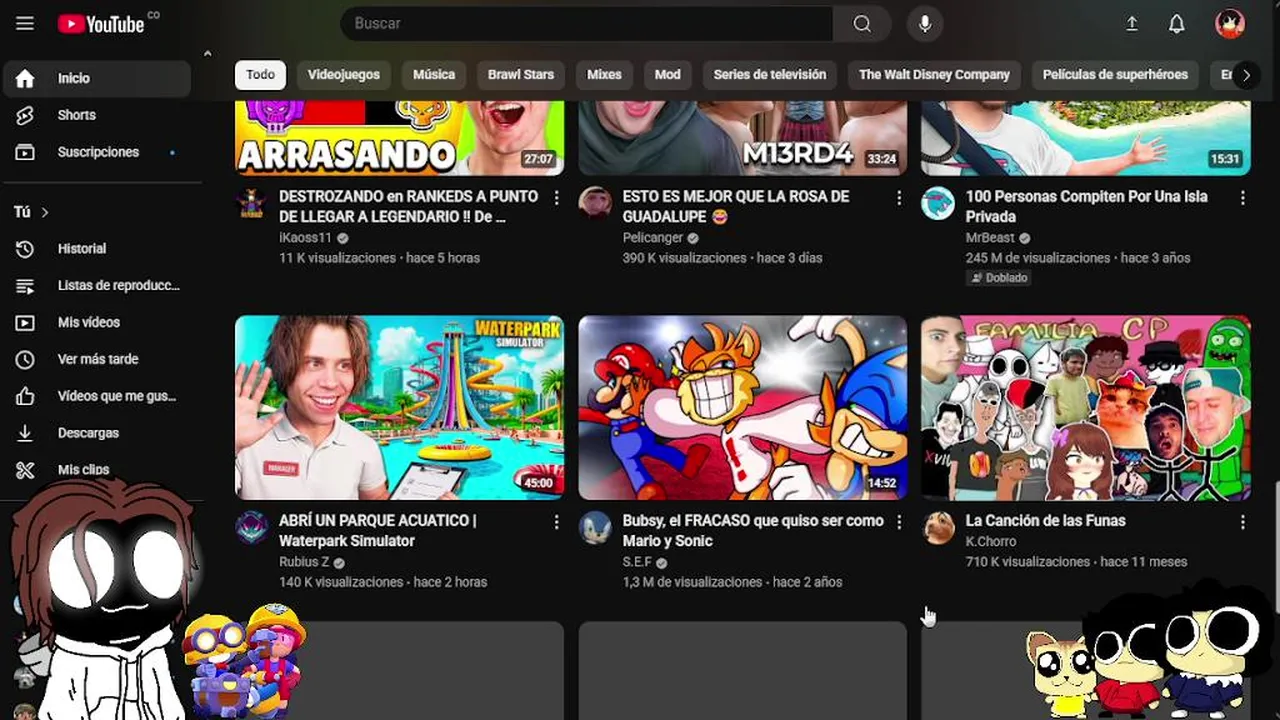The width and height of the screenshot is (1280, 720).
Task: Open iKaoss11 channel avatar
Action: point(251,203)
